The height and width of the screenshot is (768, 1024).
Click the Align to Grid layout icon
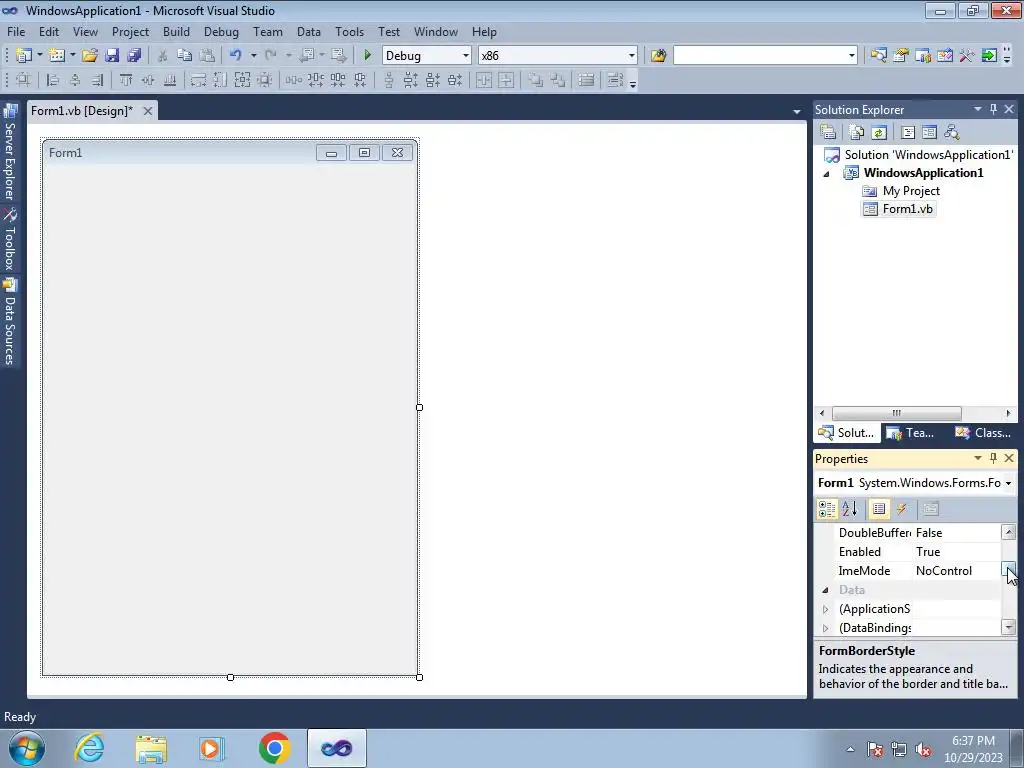pyautogui.click(x=23, y=80)
